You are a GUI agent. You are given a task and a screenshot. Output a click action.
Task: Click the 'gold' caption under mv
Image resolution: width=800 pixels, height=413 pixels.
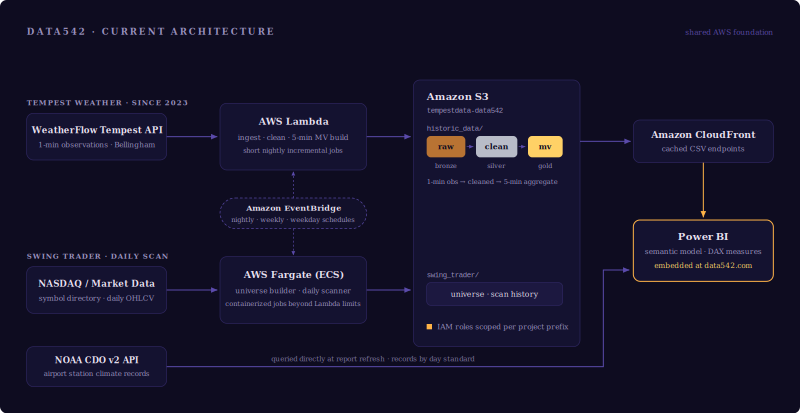tap(545, 166)
